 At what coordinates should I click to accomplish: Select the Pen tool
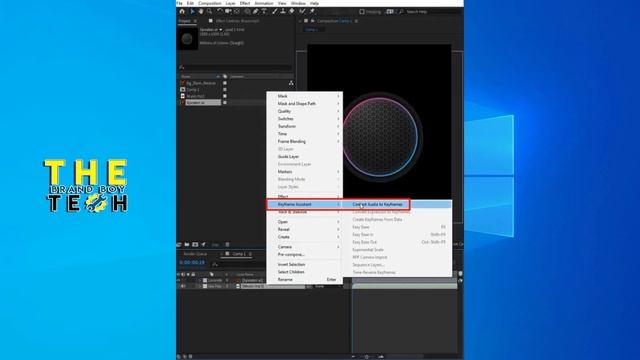(256, 11)
